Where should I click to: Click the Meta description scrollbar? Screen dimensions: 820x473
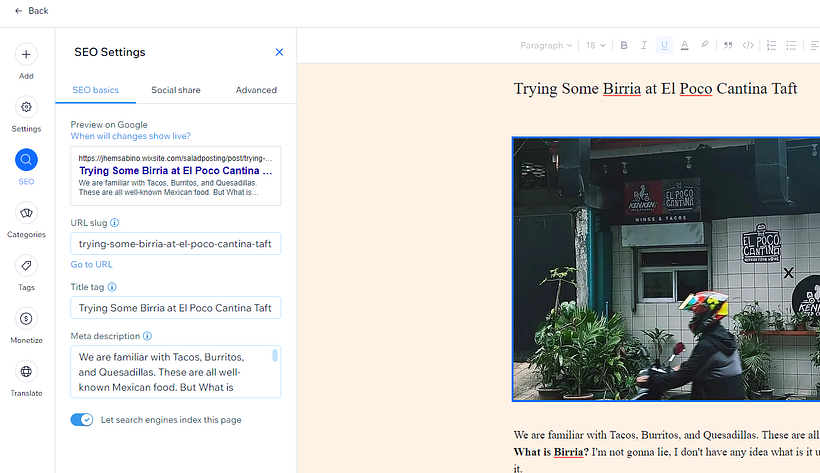tap(275, 356)
